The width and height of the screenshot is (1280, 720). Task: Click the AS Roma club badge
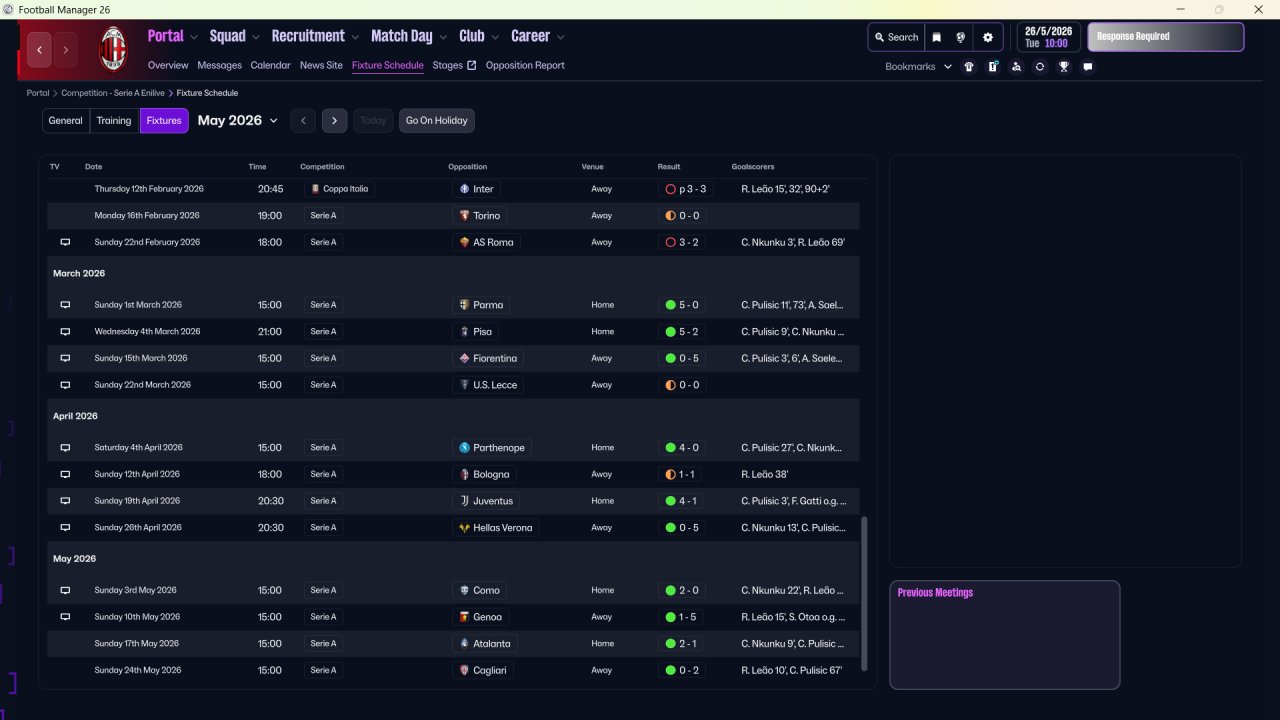click(x=464, y=242)
